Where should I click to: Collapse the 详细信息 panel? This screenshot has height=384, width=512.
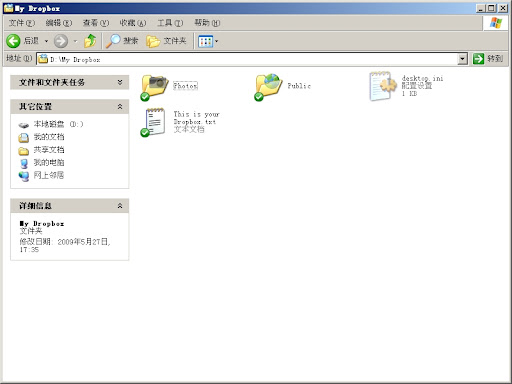tap(120, 206)
